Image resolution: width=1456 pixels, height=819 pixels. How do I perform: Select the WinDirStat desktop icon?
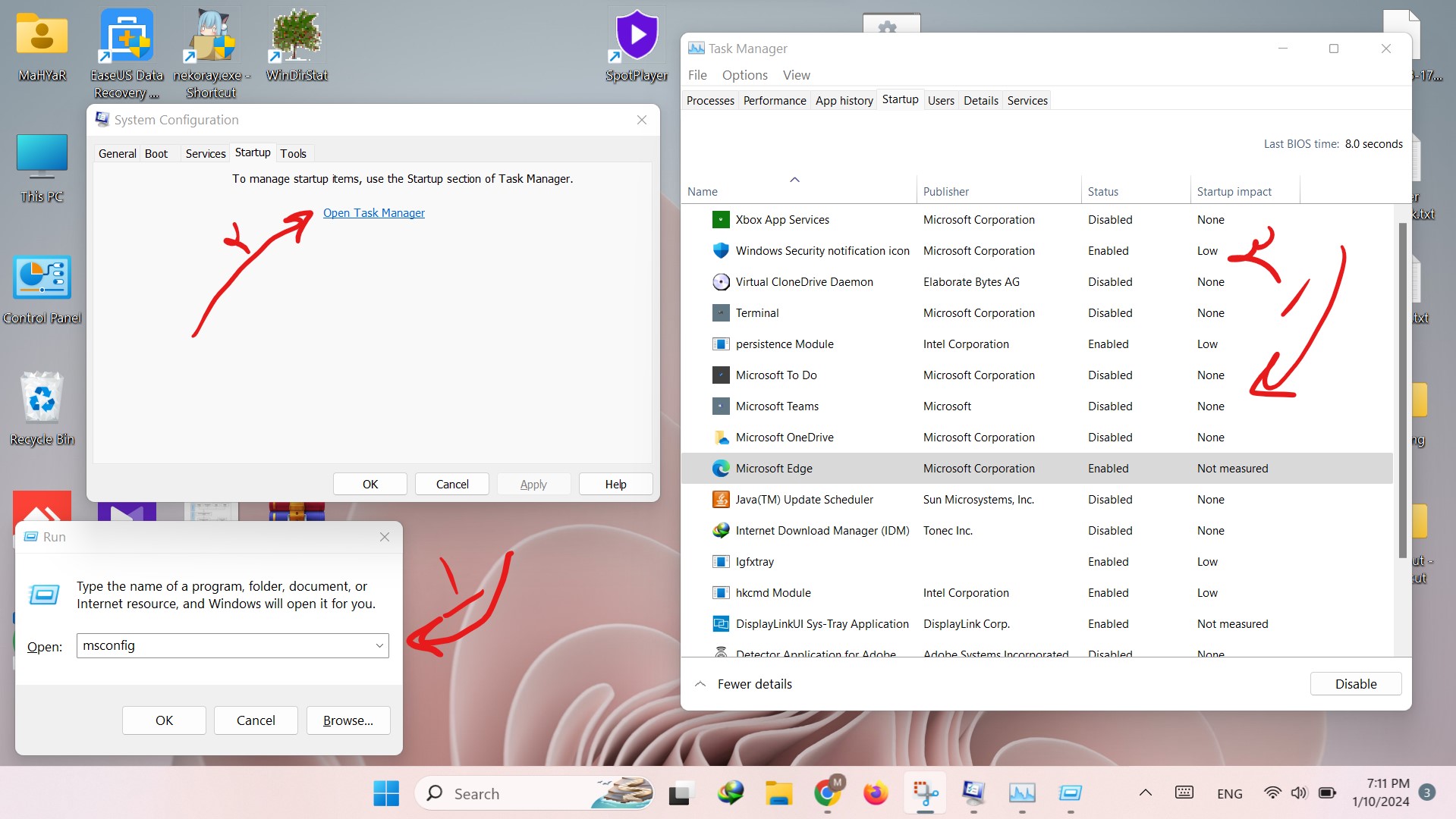297,45
